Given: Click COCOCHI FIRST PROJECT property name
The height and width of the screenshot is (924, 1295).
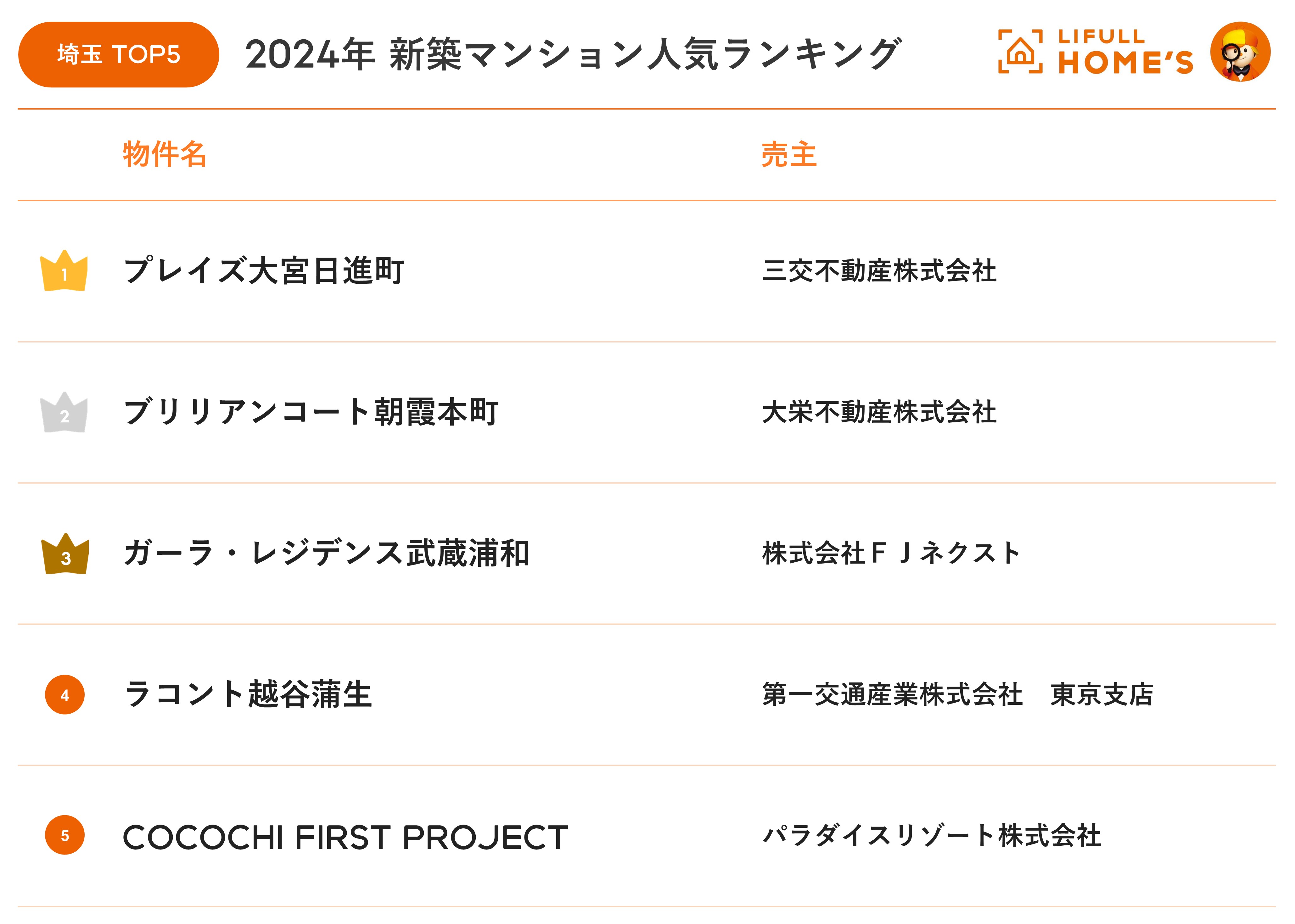Looking at the screenshot, I should click(345, 837).
